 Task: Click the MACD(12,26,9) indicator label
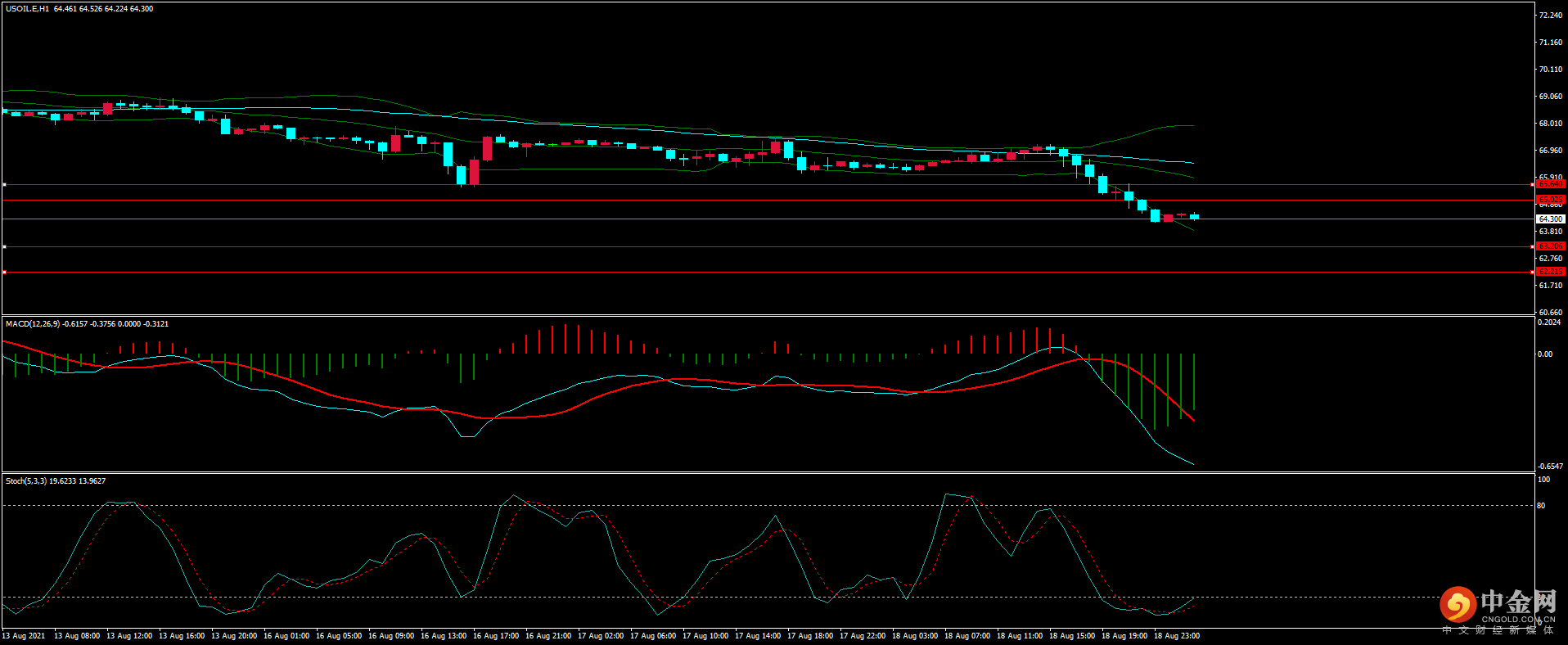pyautogui.click(x=33, y=324)
